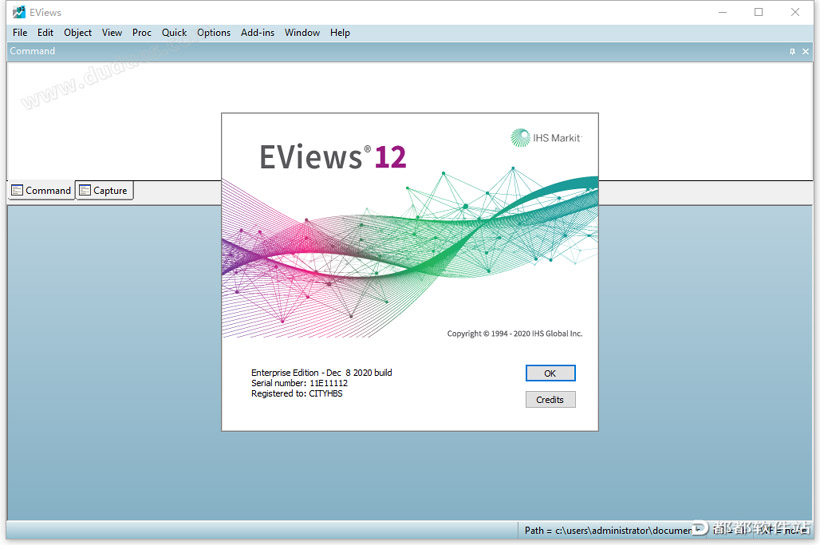Switch to the Capture tab
The image size is (820, 545).
(104, 190)
